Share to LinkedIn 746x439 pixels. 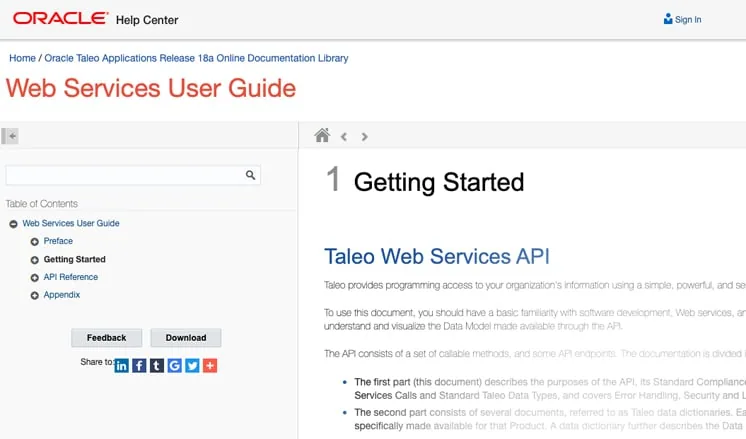click(x=121, y=366)
